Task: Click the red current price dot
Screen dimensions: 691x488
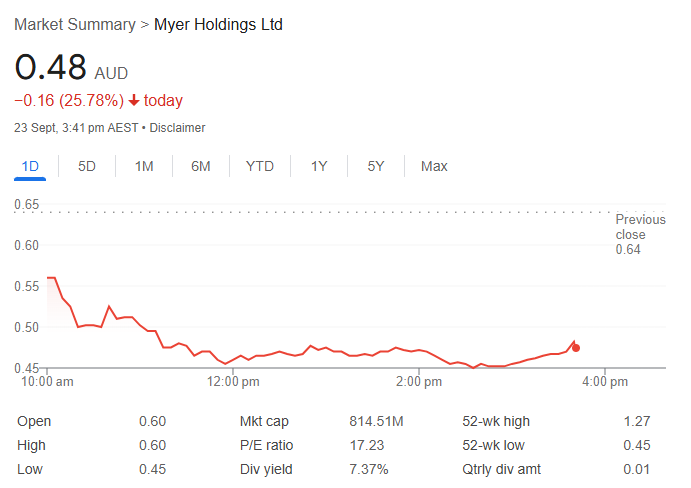Action: point(576,348)
